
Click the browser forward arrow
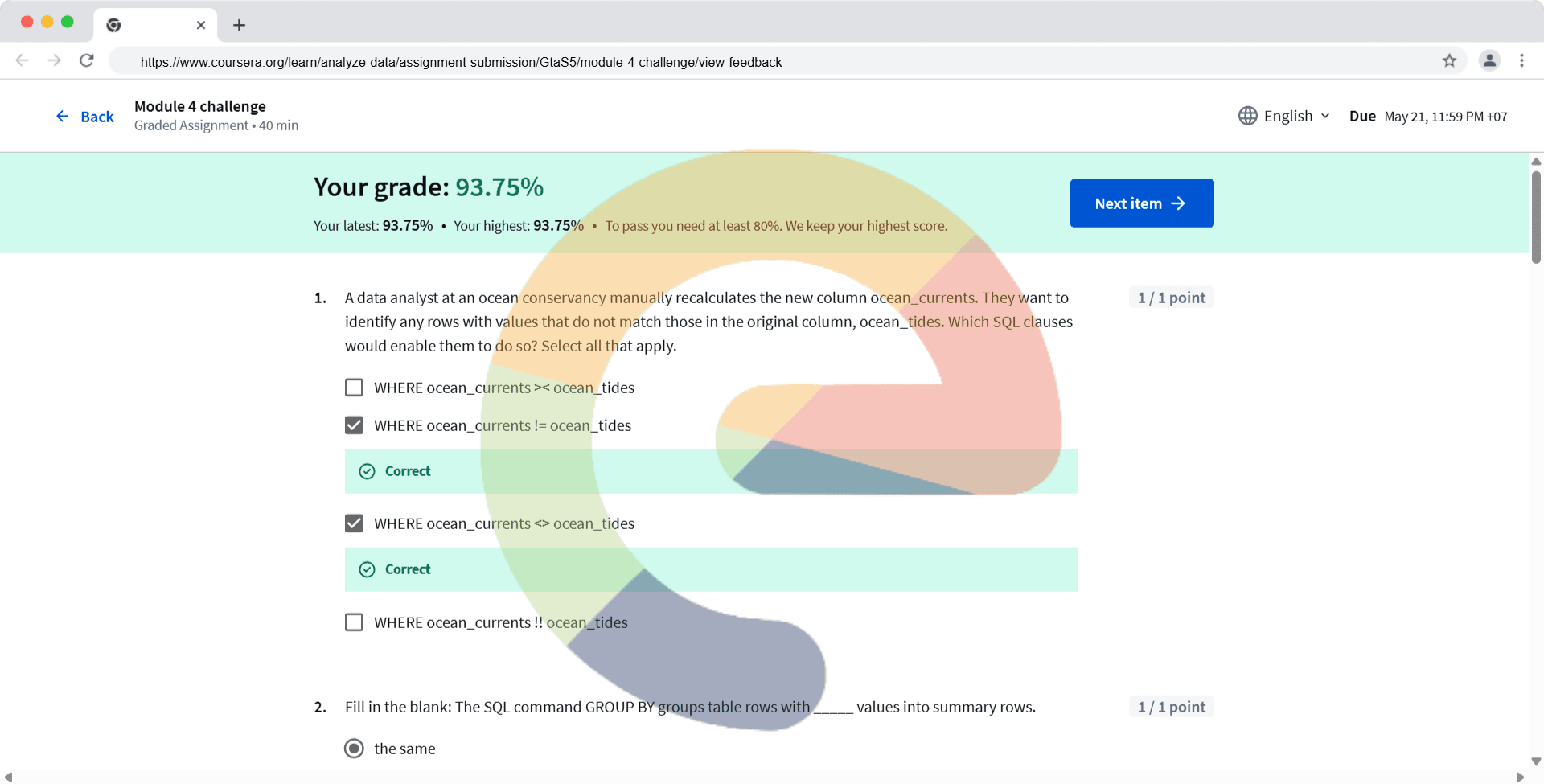pos(54,60)
